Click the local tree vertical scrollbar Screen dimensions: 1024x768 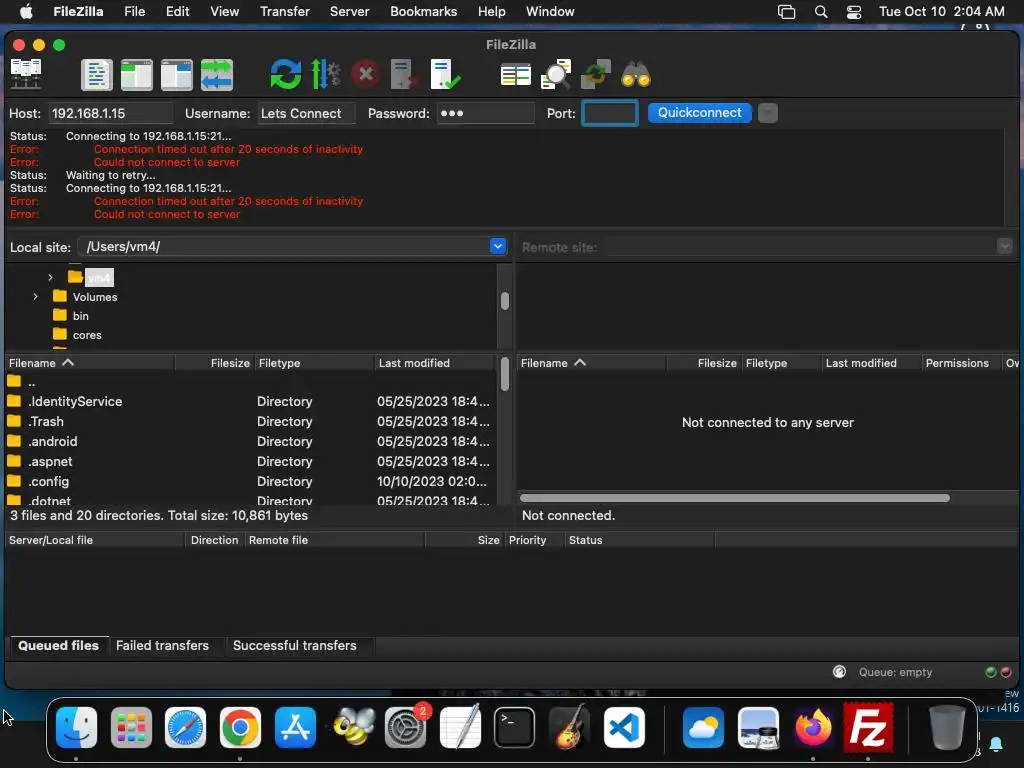(504, 301)
